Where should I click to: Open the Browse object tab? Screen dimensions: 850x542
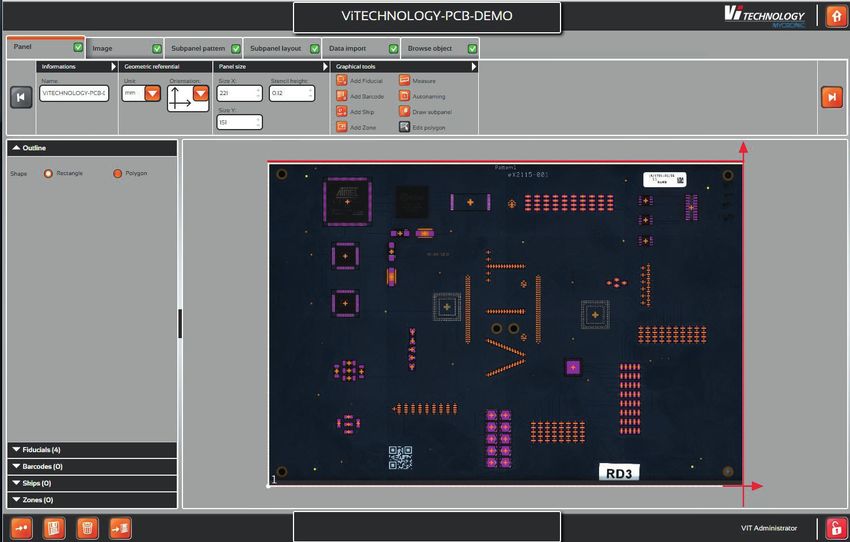click(x=440, y=48)
